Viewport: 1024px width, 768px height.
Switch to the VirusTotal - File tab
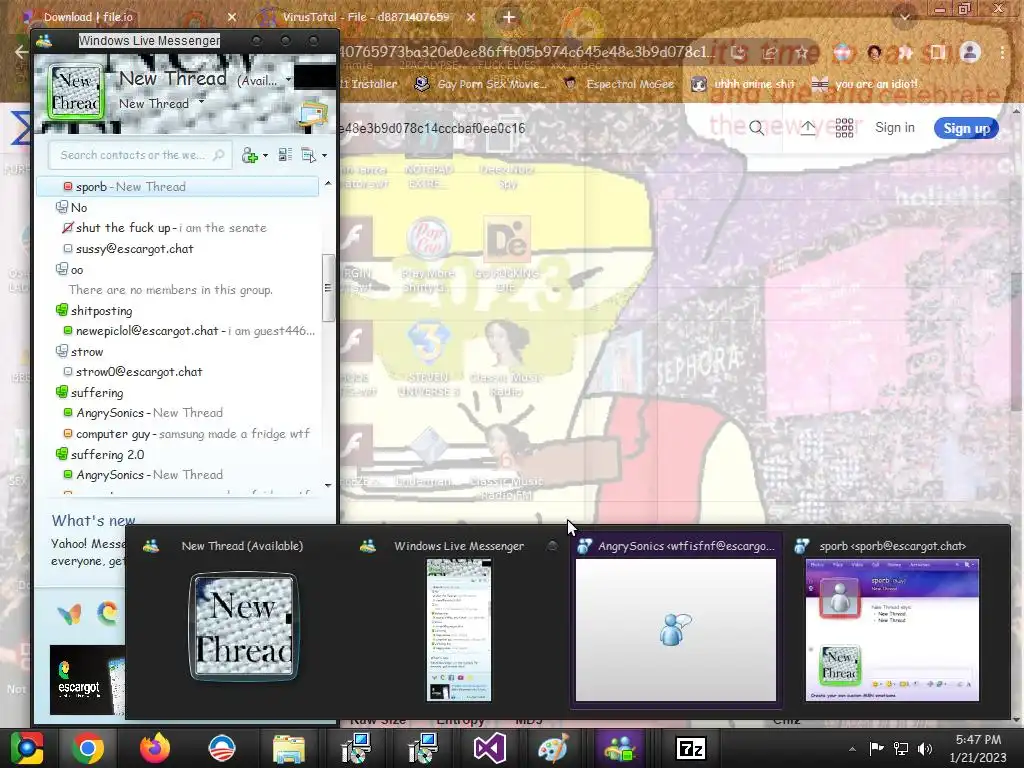(x=366, y=17)
